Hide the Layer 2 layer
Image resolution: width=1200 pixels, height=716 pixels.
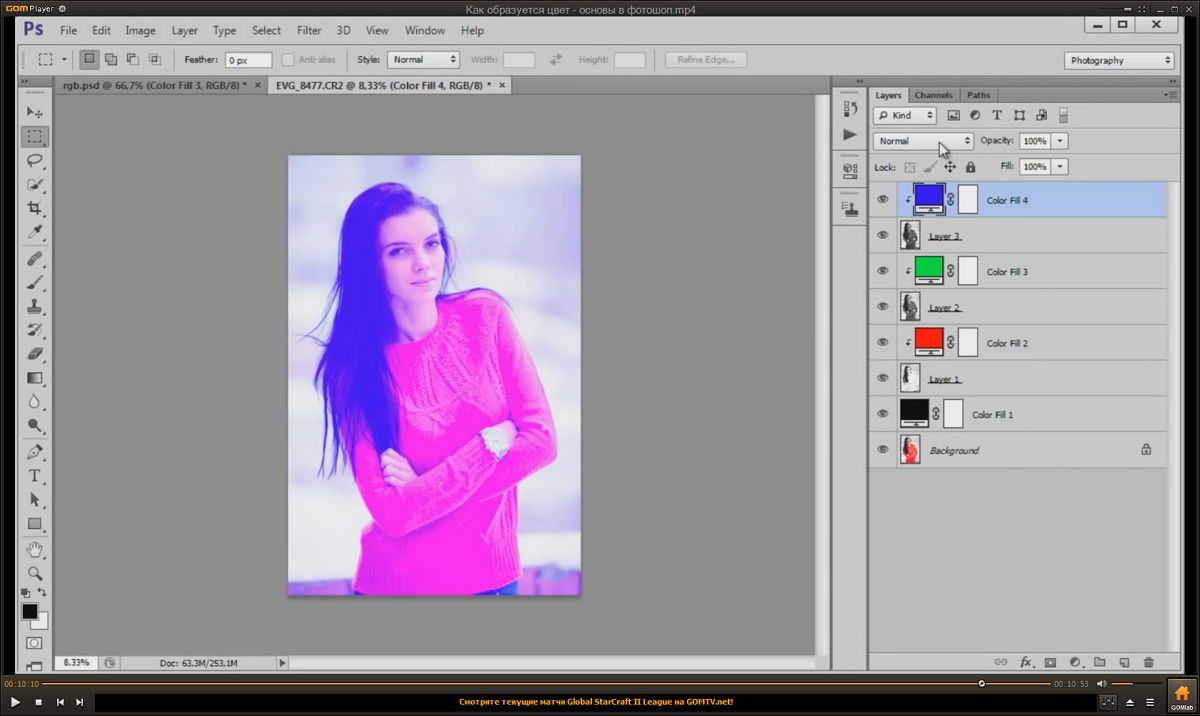(882, 307)
